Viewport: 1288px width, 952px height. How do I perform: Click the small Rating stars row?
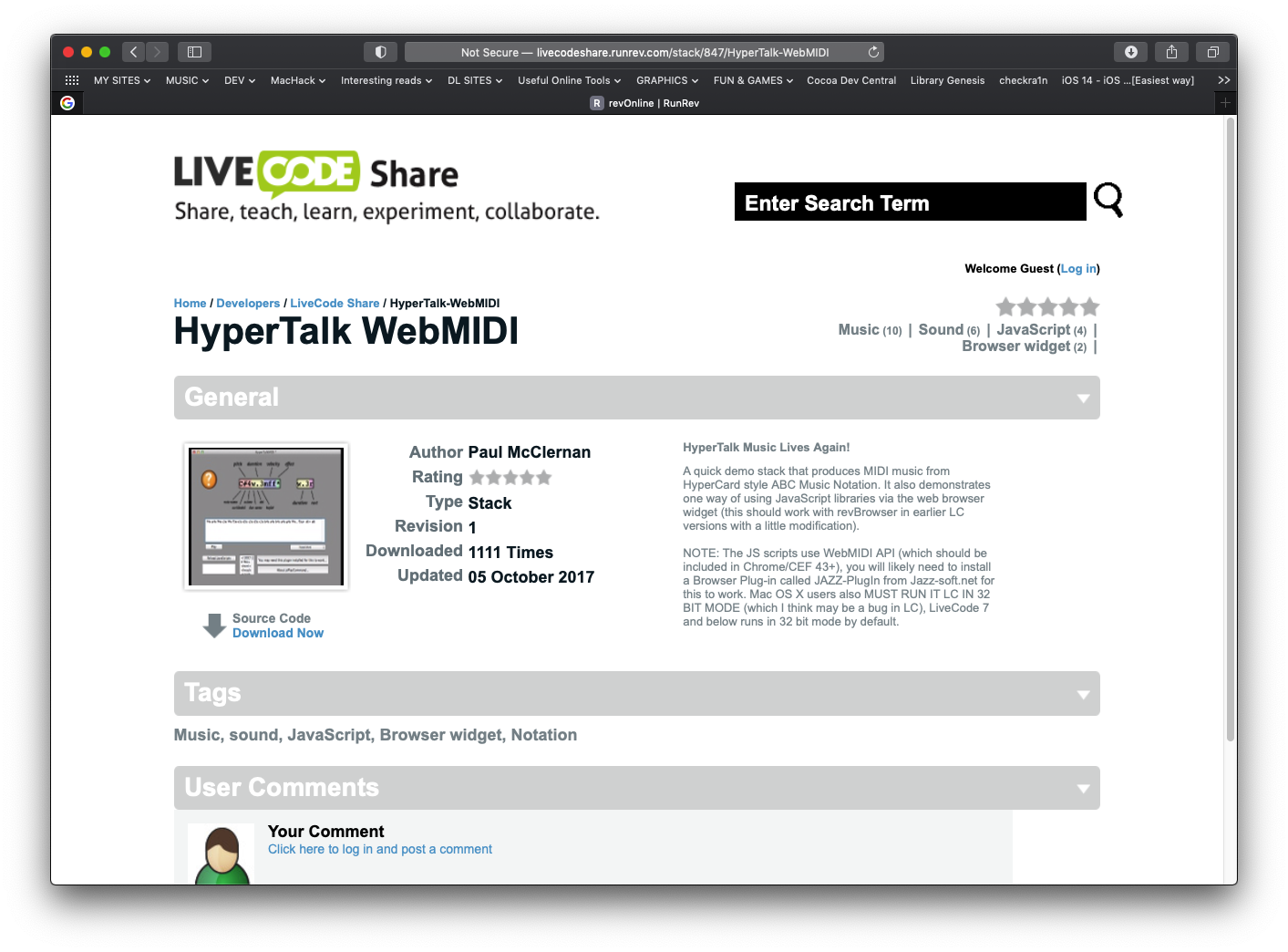pyautogui.click(x=510, y=477)
